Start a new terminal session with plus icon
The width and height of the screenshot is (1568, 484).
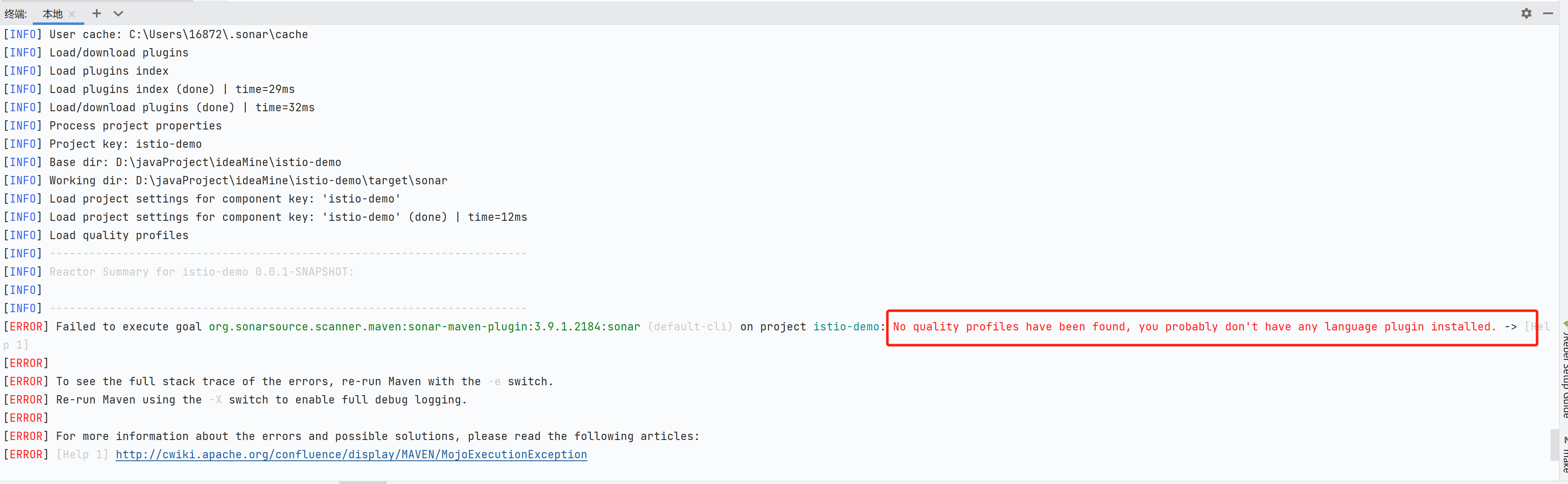pyautogui.click(x=96, y=13)
